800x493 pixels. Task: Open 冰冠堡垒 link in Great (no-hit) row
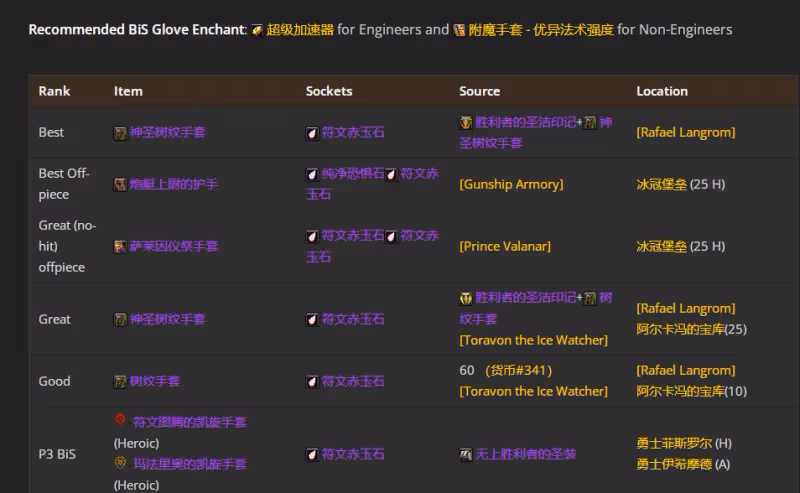[x=661, y=246]
